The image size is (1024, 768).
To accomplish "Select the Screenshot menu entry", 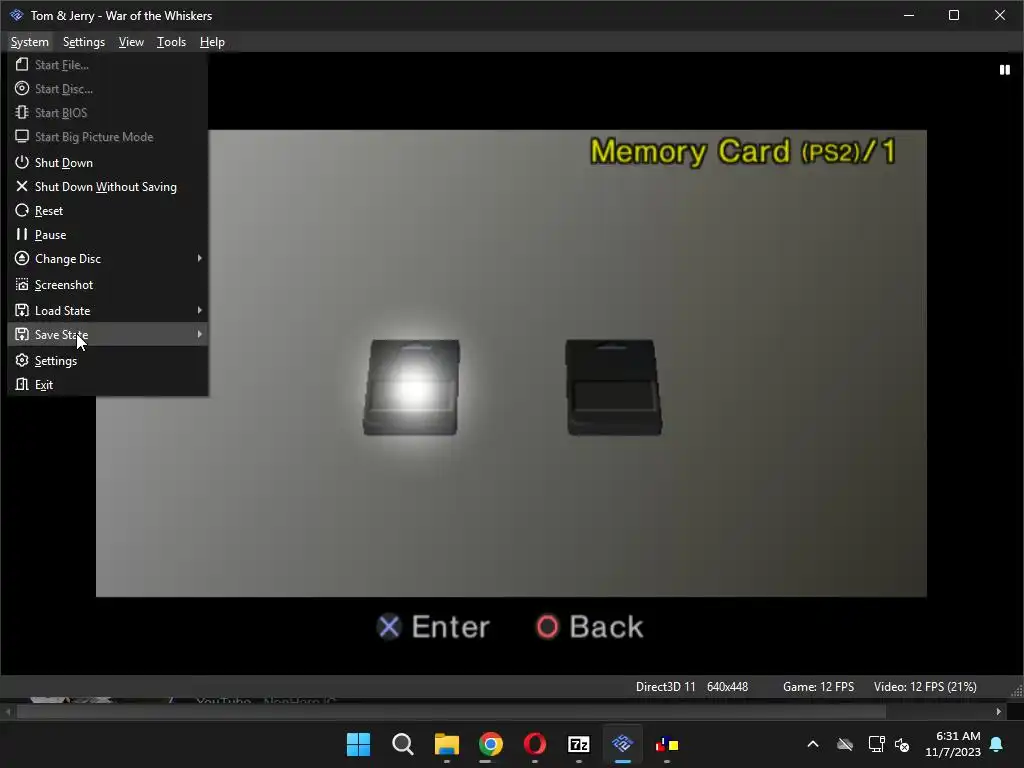I will 108,285.
